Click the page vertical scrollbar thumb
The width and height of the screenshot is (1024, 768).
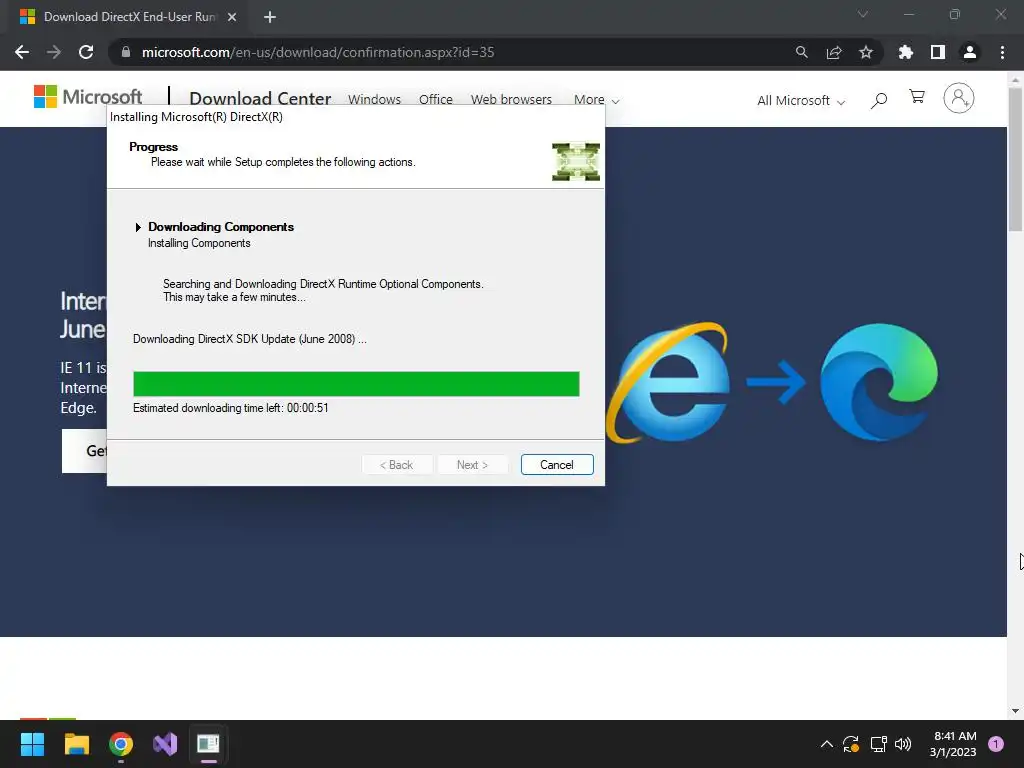[1016, 159]
